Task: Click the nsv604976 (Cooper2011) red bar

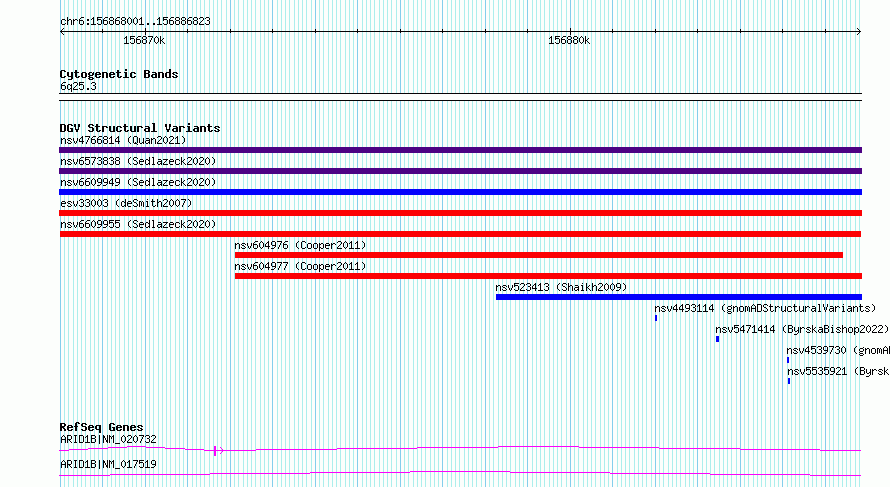Action: (539, 255)
